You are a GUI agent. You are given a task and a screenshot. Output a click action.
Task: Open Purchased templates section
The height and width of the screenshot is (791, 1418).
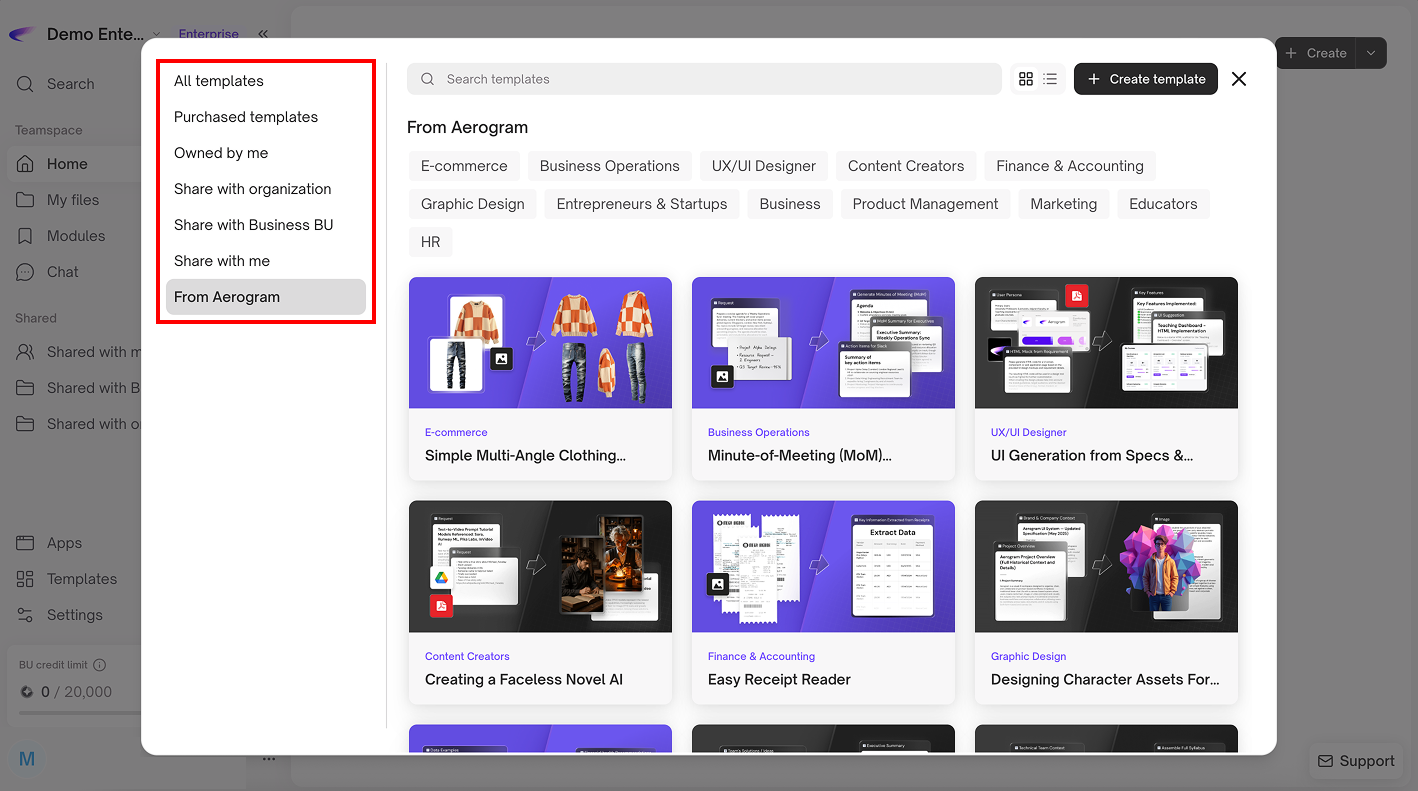246,117
